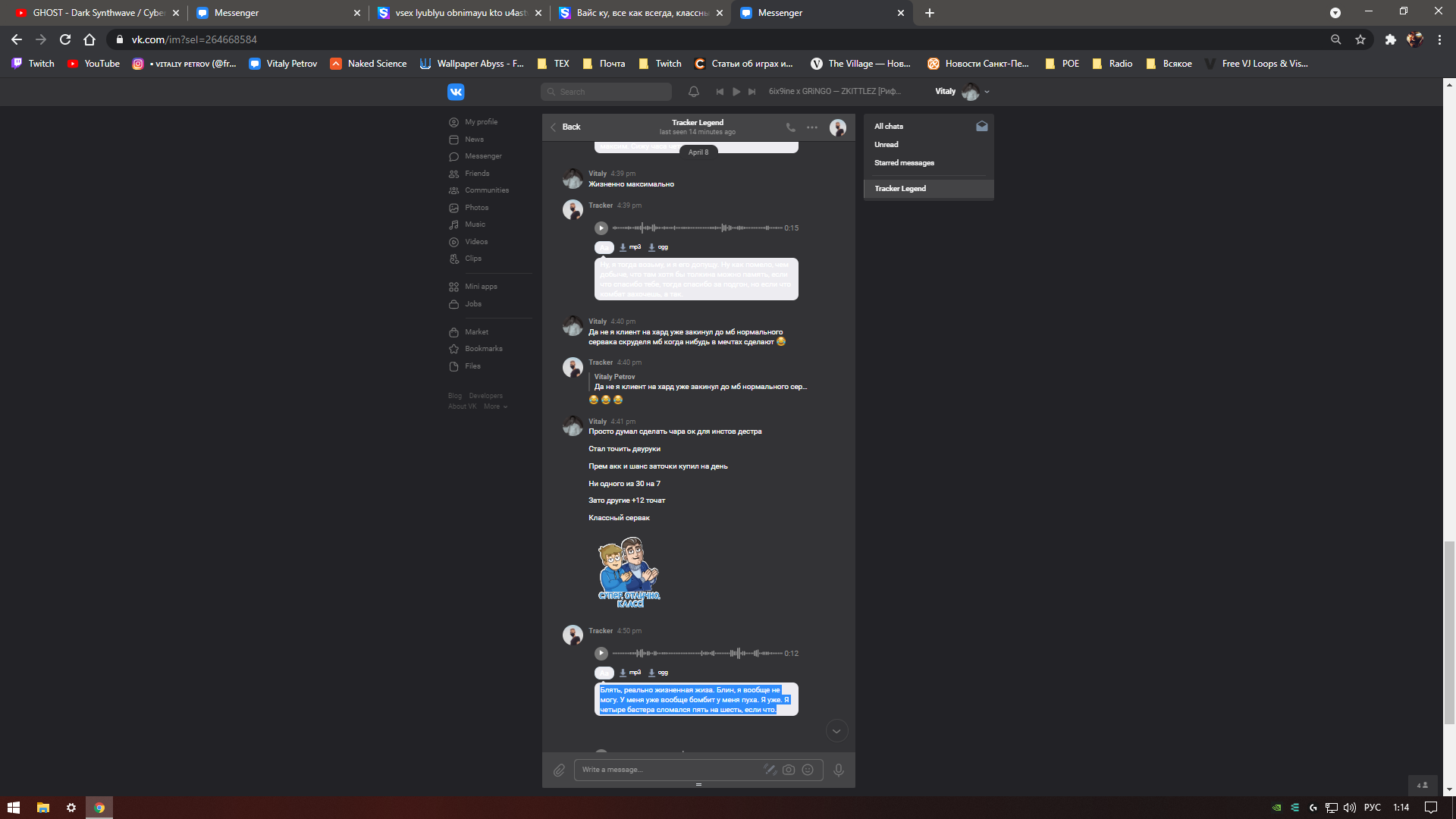1456x819 pixels.
Task: Click the phone call icon in chat header
Action: click(x=790, y=127)
